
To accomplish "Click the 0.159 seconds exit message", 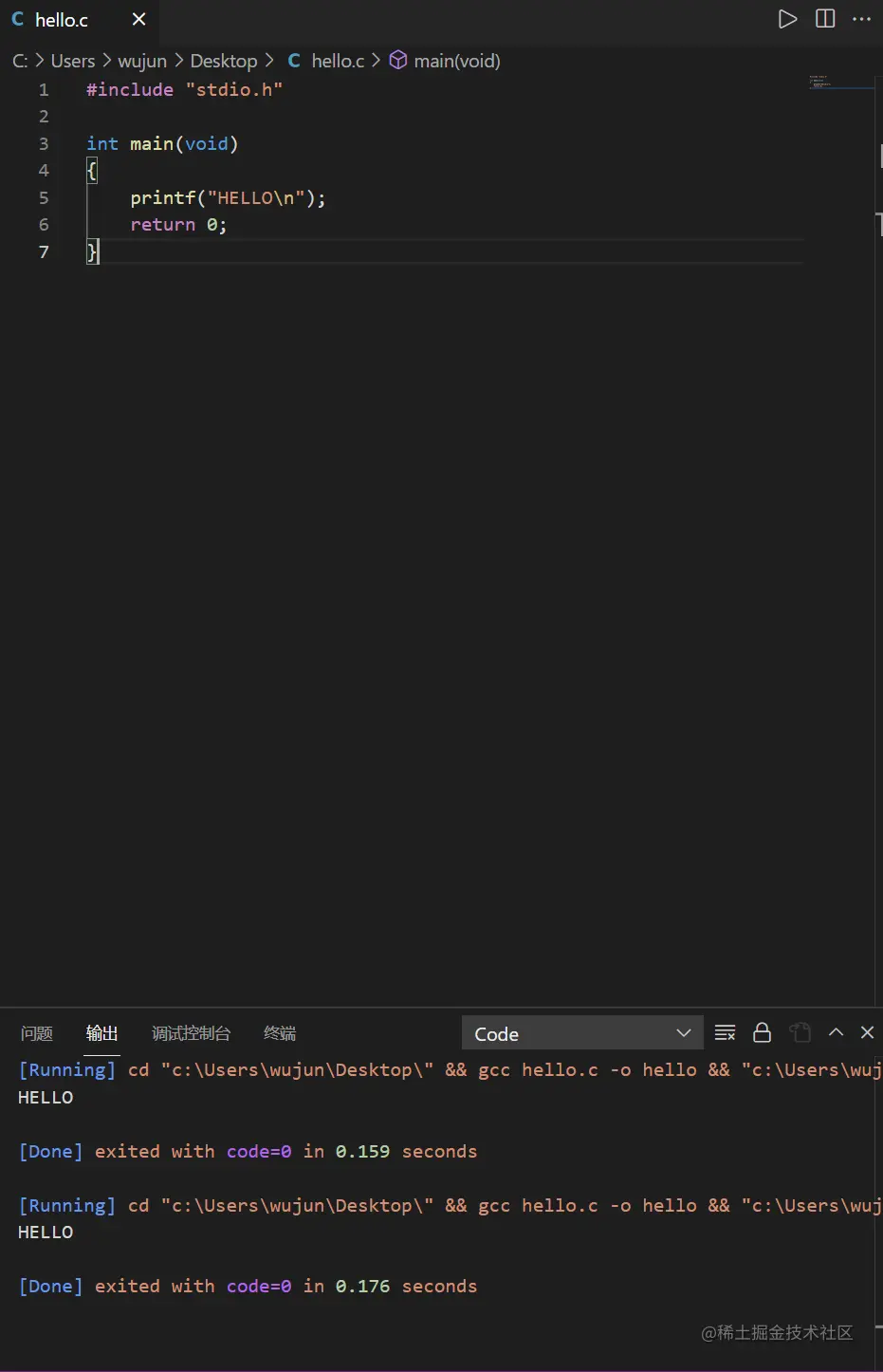I will pyautogui.click(x=248, y=1152).
